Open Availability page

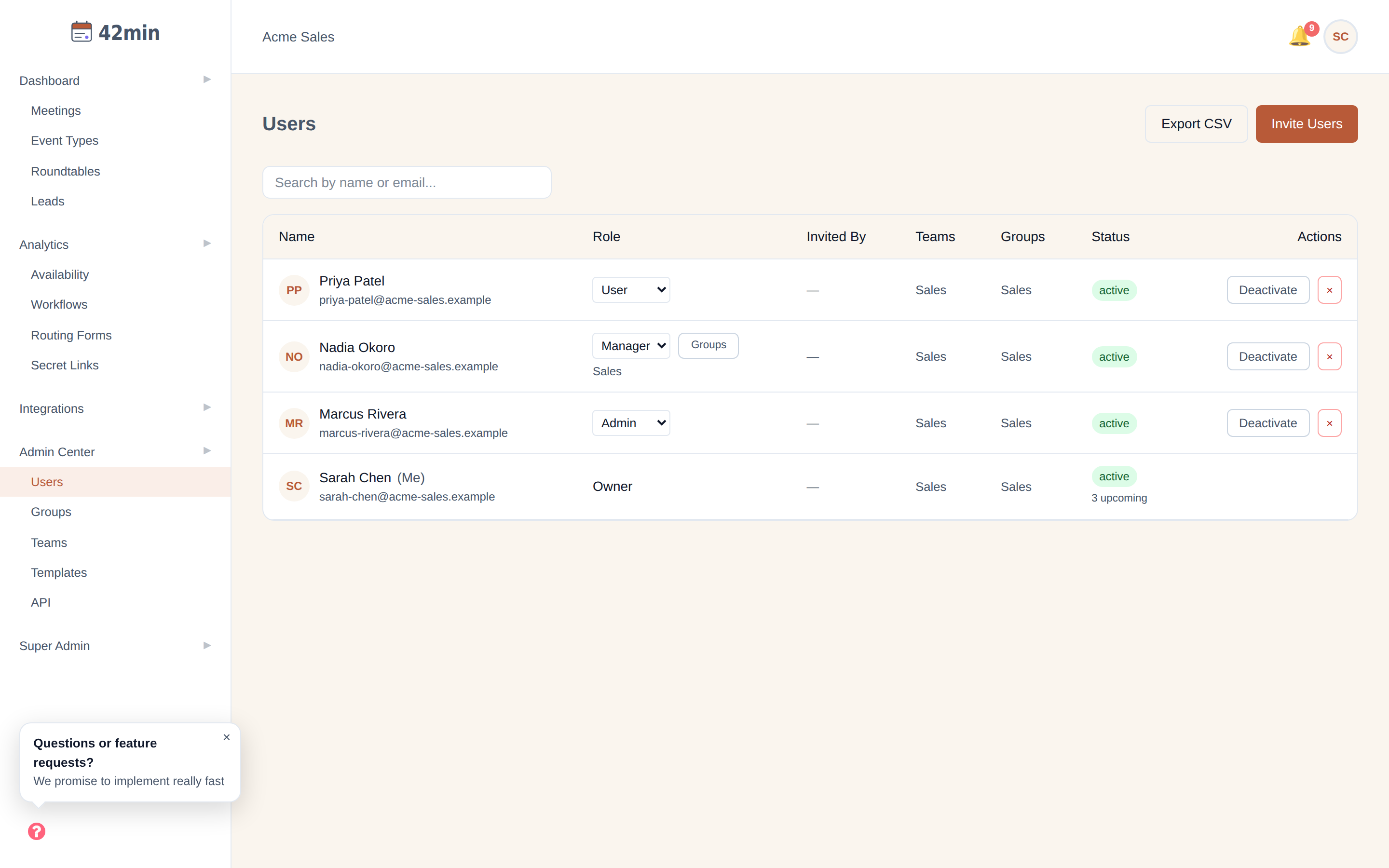pyautogui.click(x=60, y=274)
